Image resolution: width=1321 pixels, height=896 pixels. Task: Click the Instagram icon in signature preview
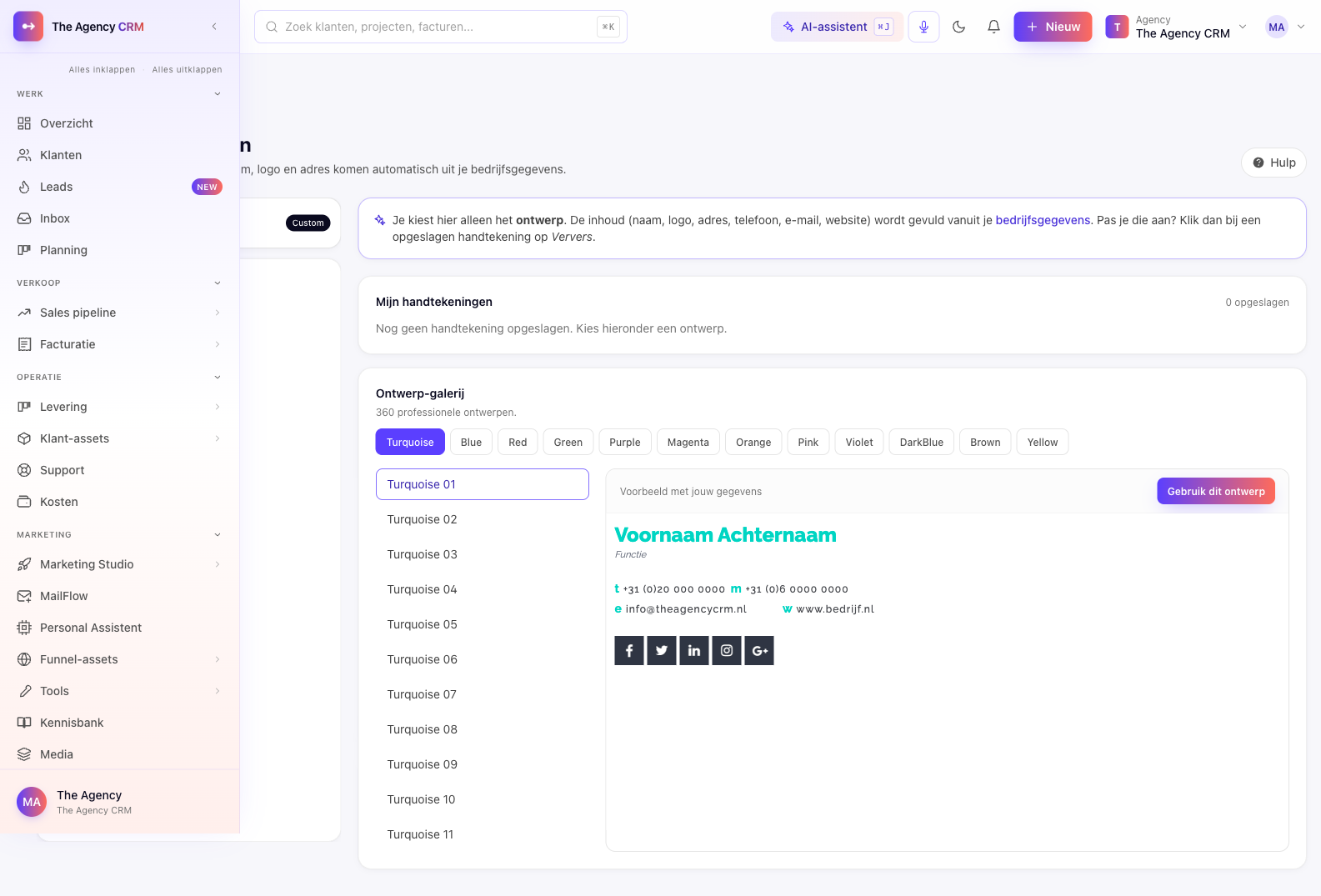pyautogui.click(x=727, y=650)
